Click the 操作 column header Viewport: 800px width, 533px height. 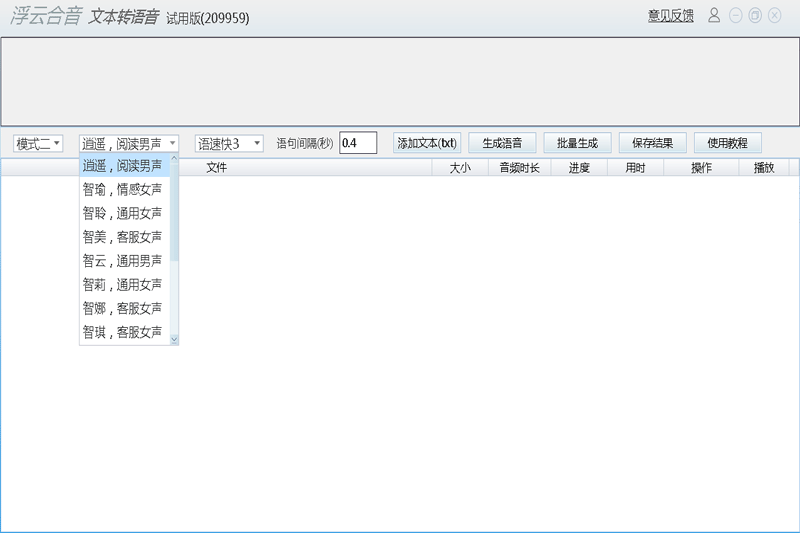701,168
